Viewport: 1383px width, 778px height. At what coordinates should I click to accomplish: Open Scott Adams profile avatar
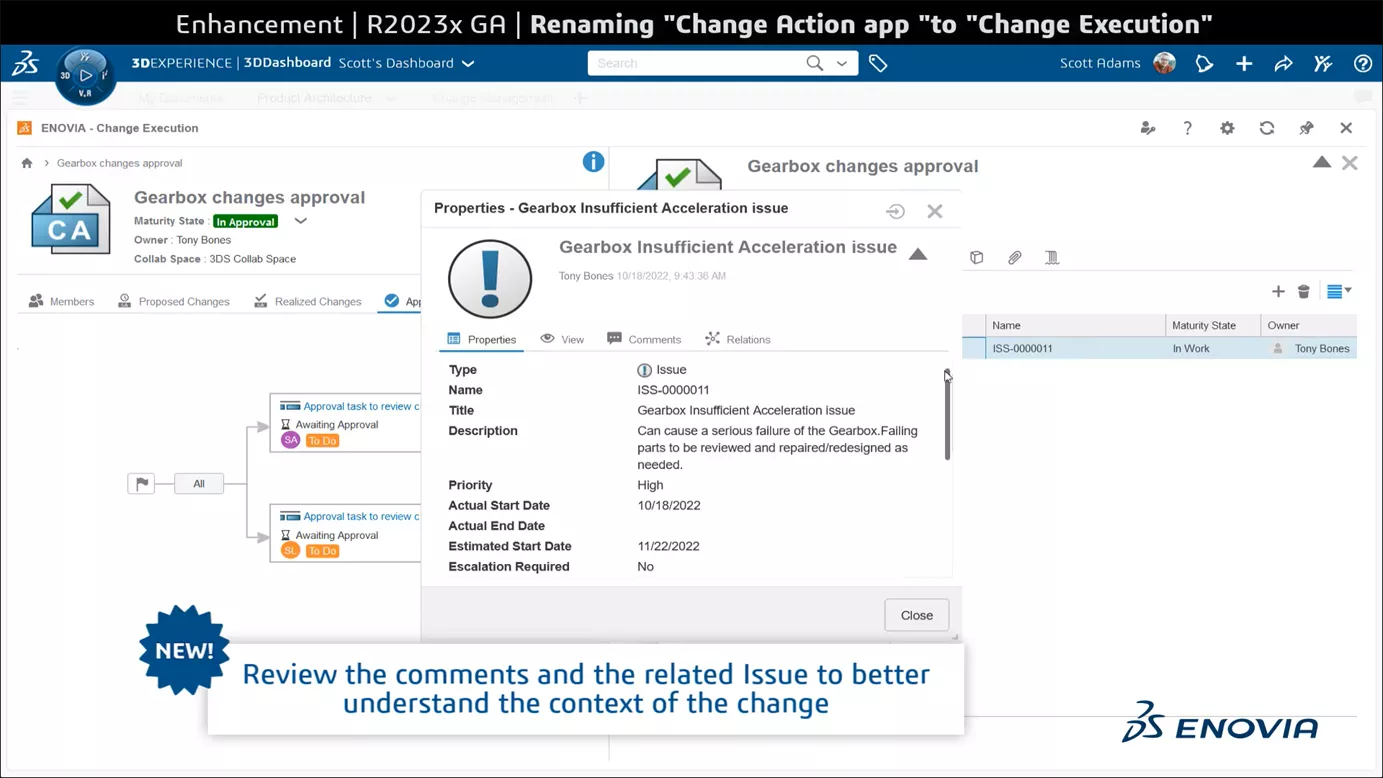[1164, 63]
